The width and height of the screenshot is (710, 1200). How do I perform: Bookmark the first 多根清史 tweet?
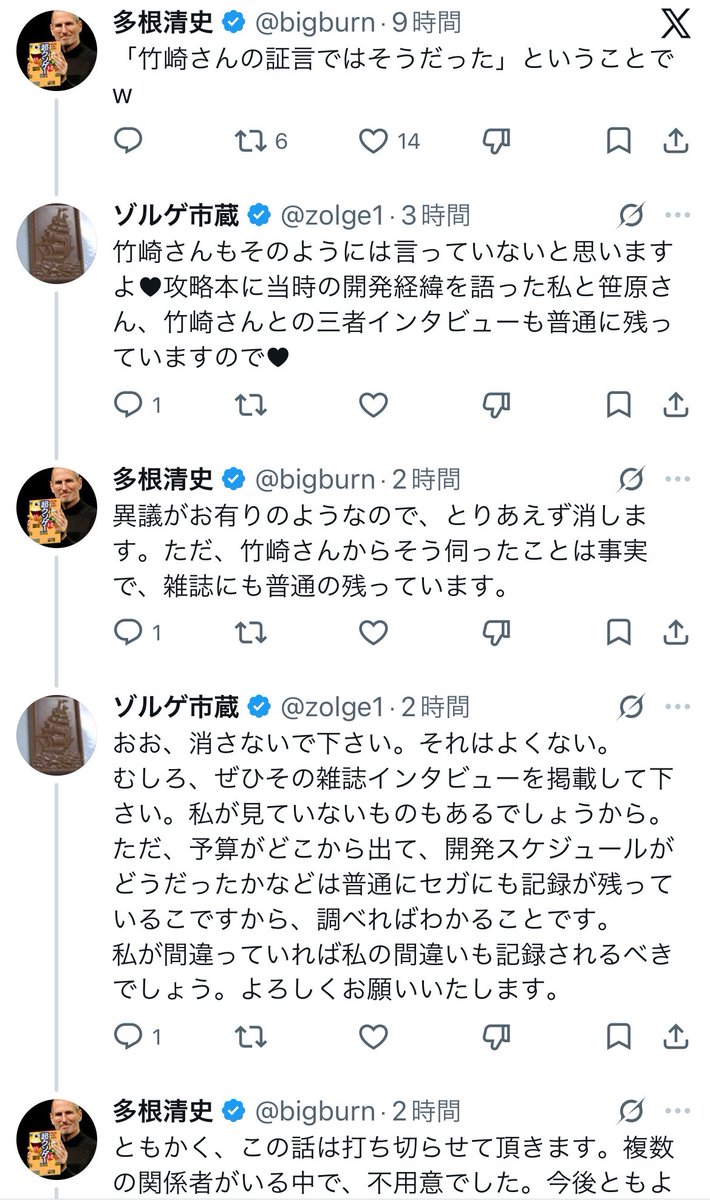point(619,141)
